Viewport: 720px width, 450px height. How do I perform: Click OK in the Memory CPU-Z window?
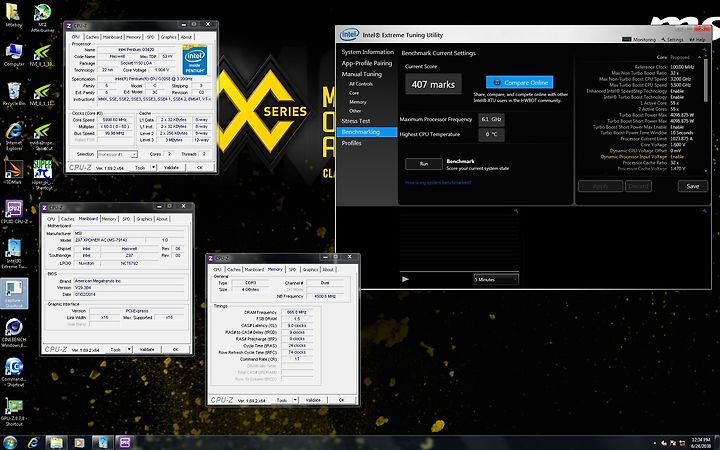(x=341, y=400)
